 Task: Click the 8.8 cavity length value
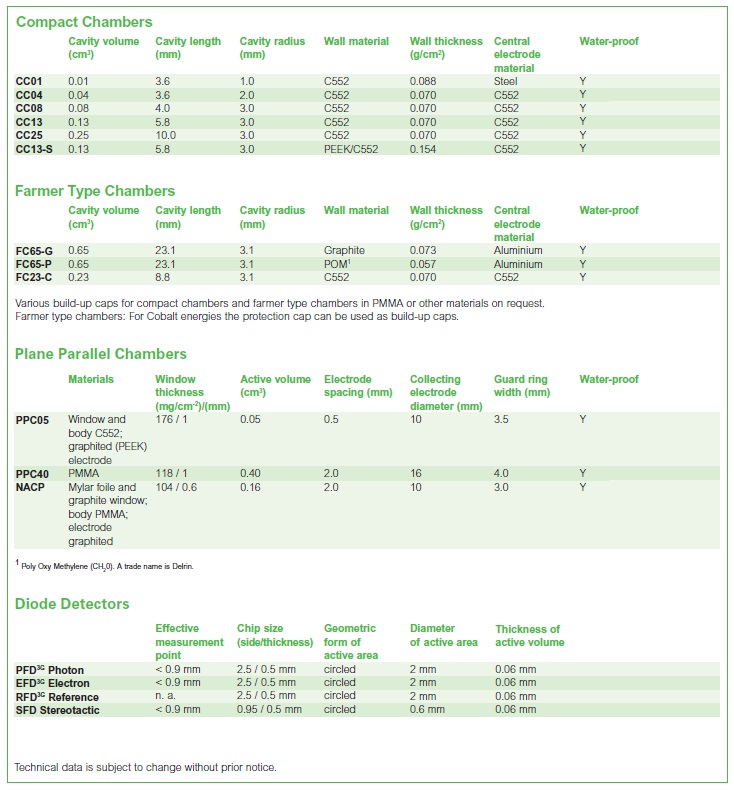coord(162,277)
